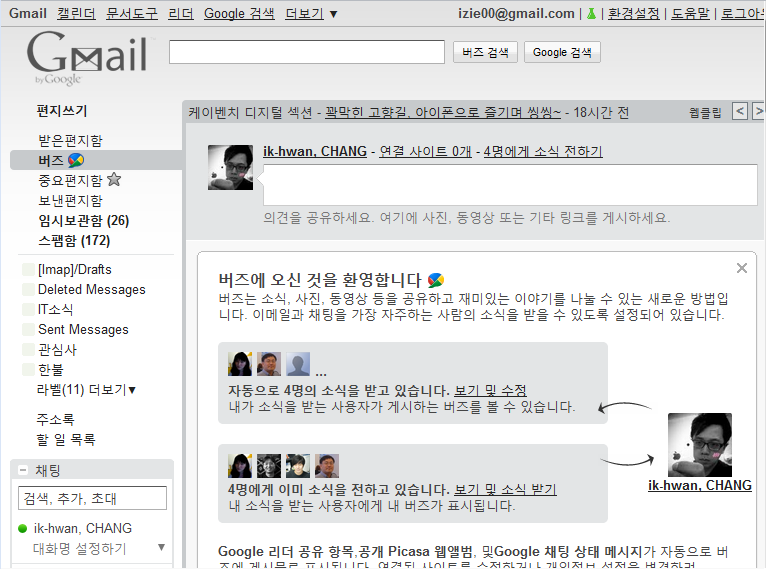
Task: Click the main search input field
Action: (307, 52)
